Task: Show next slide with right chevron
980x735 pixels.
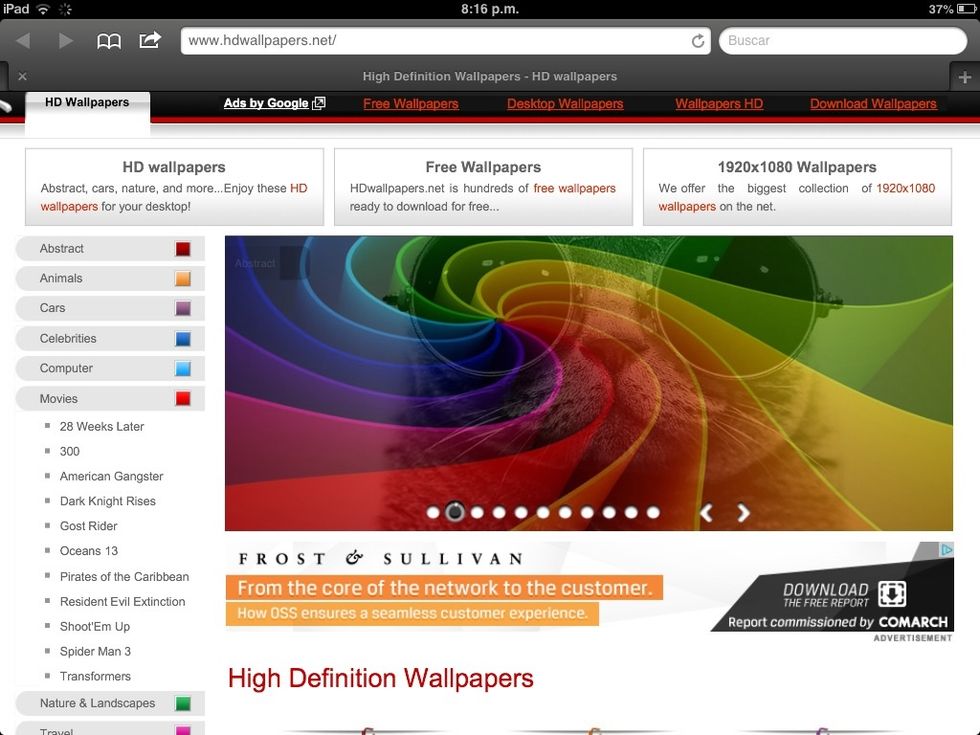Action: coord(743,513)
